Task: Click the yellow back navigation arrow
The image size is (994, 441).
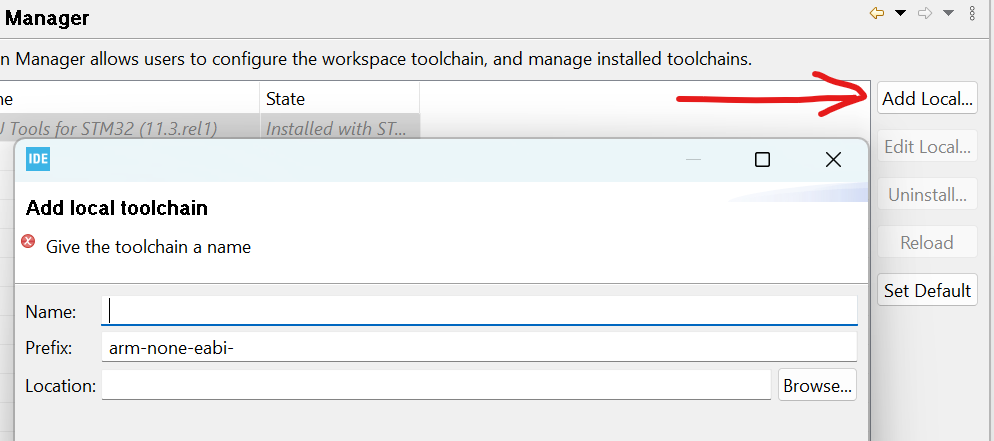Action: tap(877, 13)
